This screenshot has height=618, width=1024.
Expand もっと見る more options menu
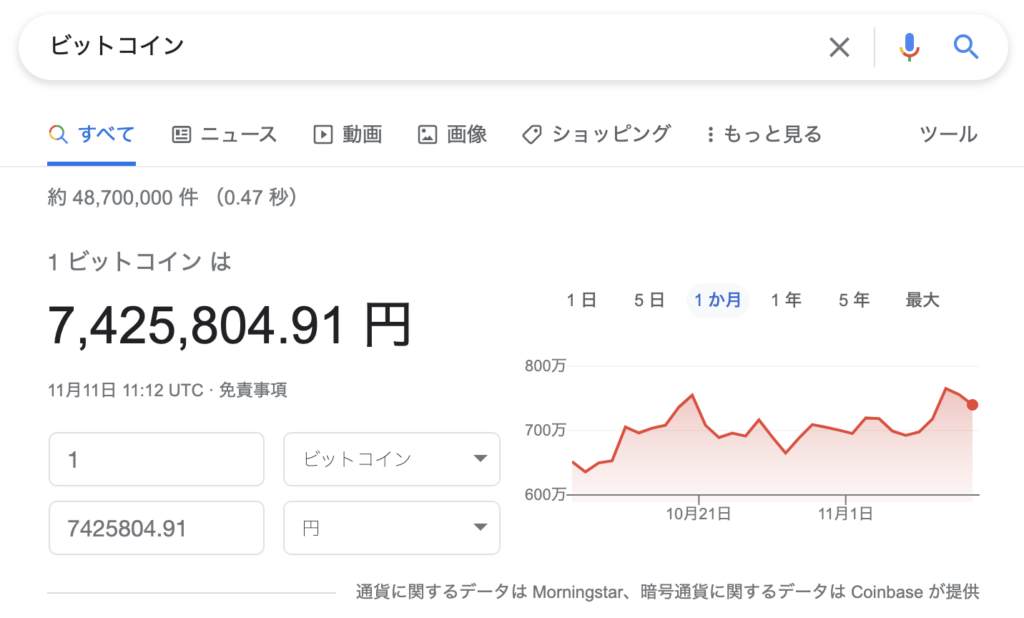763,134
